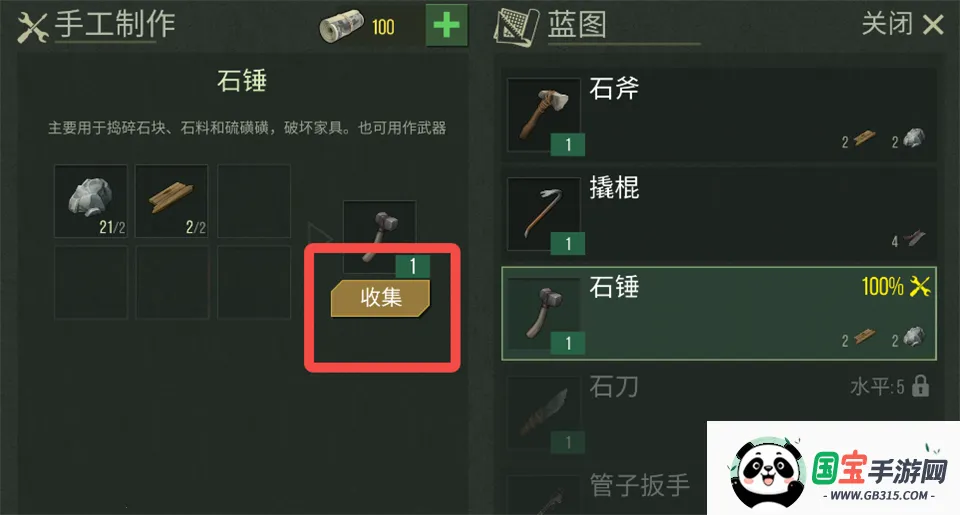Select the 撬棍 blueprint row
The height and width of the screenshot is (515, 960).
[x=719, y=214]
